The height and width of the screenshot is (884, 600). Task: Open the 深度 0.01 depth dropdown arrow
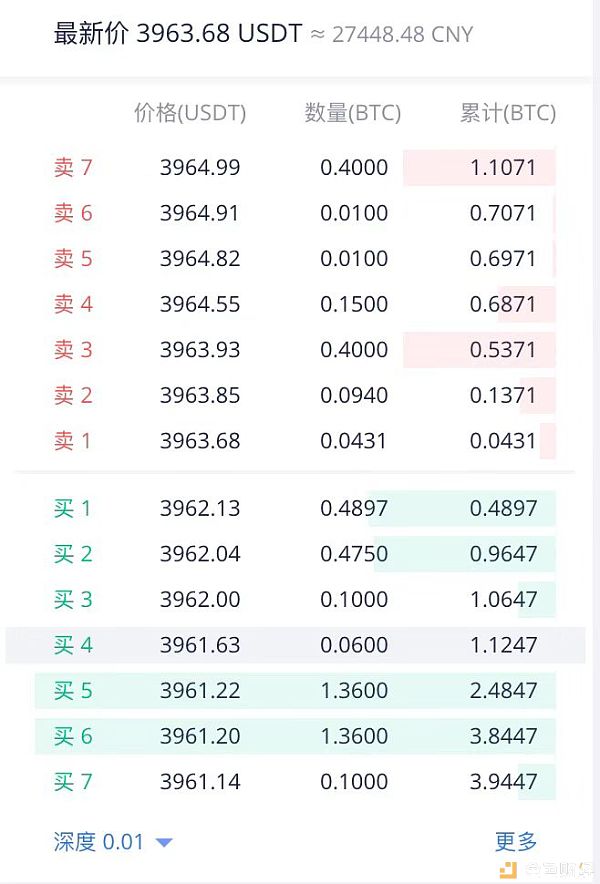point(164,842)
